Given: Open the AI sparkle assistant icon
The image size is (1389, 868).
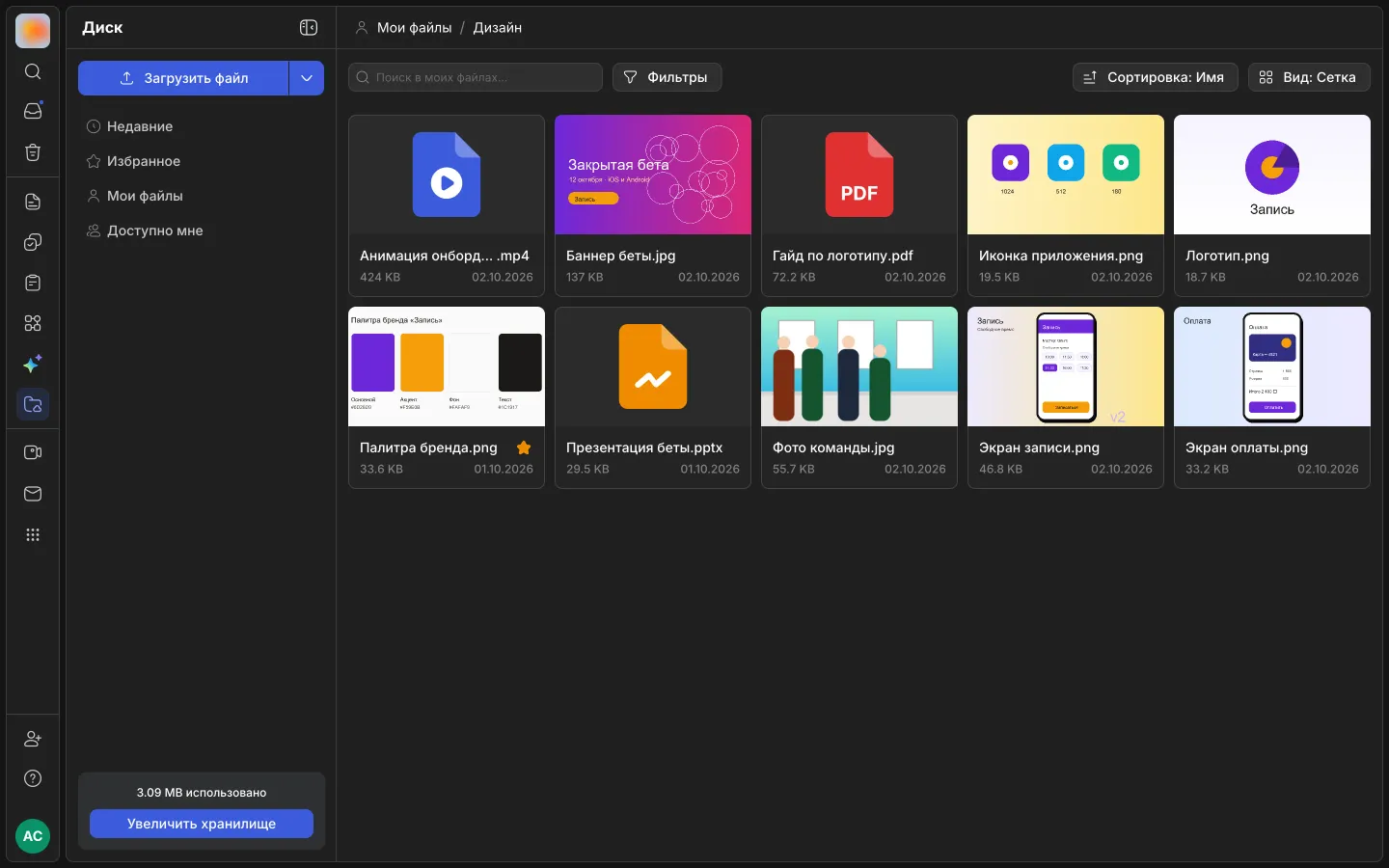Looking at the screenshot, I should tap(33, 364).
